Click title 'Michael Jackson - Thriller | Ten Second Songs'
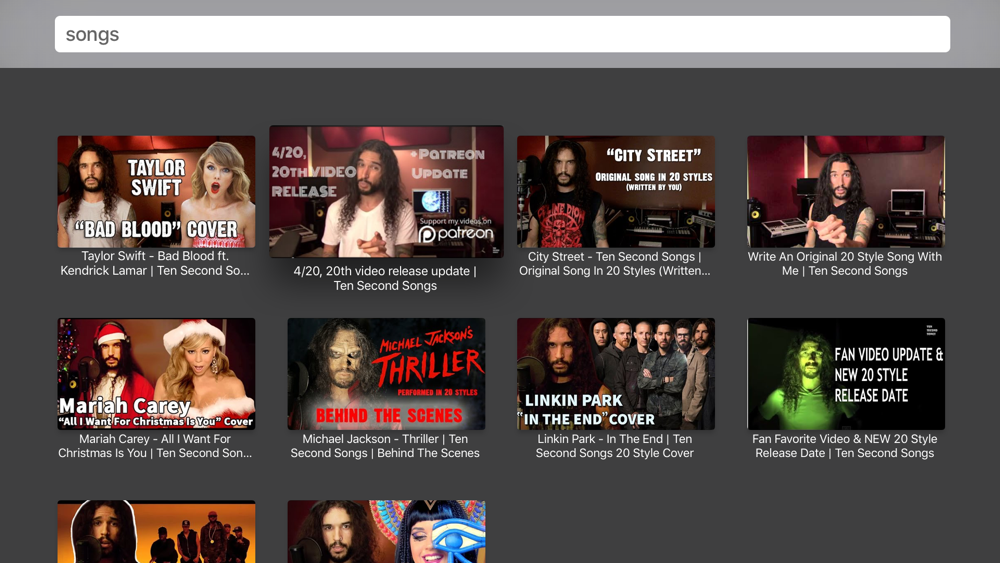The image size is (1000, 563). [x=385, y=446]
